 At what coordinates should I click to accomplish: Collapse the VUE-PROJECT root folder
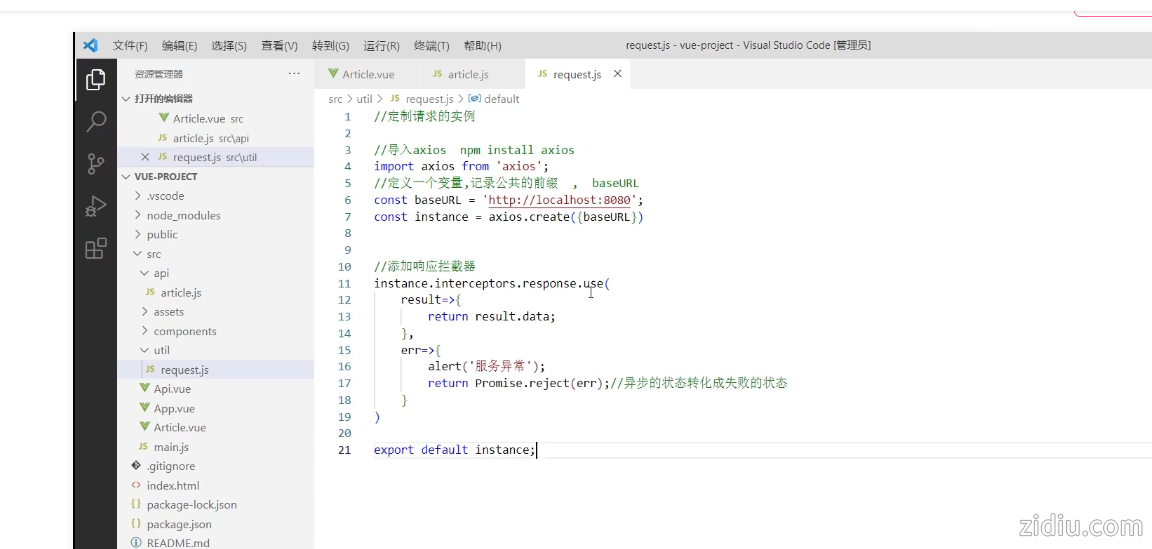pos(126,177)
